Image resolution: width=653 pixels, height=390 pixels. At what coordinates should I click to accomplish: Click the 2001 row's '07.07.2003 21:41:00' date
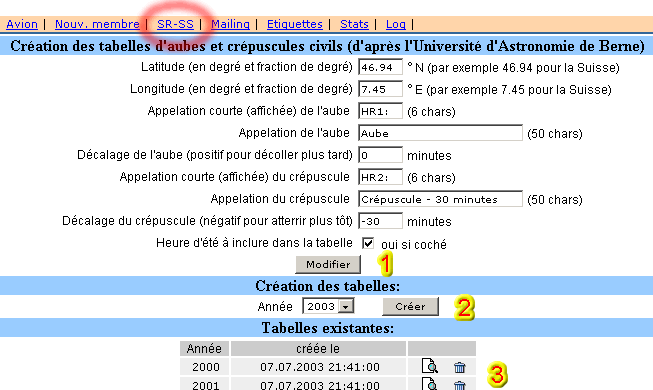[x=319, y=384]
